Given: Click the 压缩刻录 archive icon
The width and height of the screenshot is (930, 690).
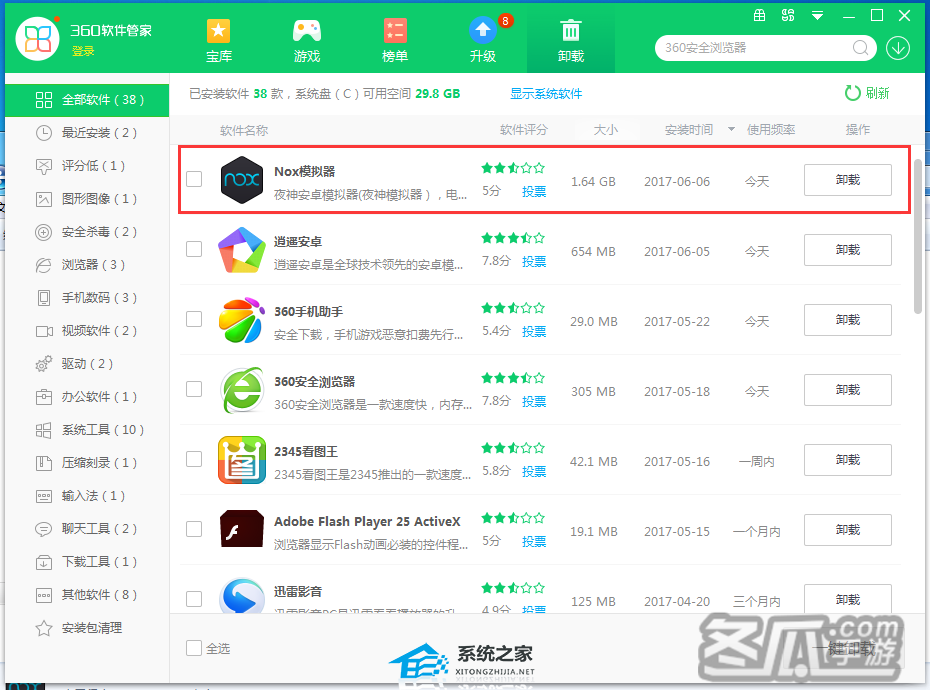Looking at the screenshot, I should tap(44, 463).
